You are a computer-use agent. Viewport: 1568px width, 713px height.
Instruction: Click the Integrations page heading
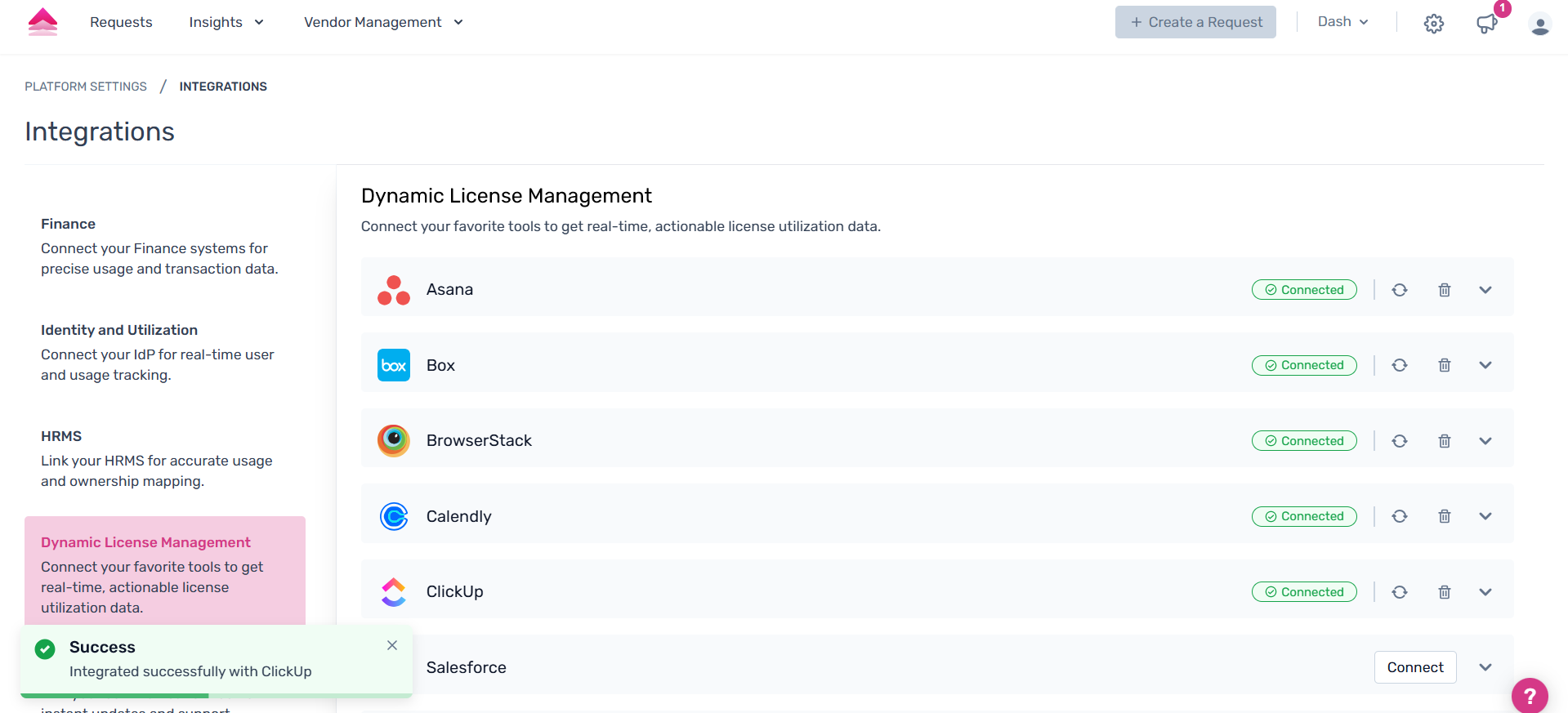click(x=100, y=131)
